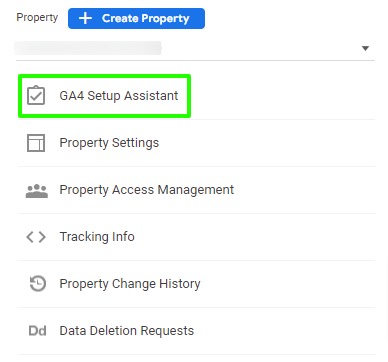Open the property selector dropdown arrow
This screenshot has height=362, width=388.
click(365, 48)
